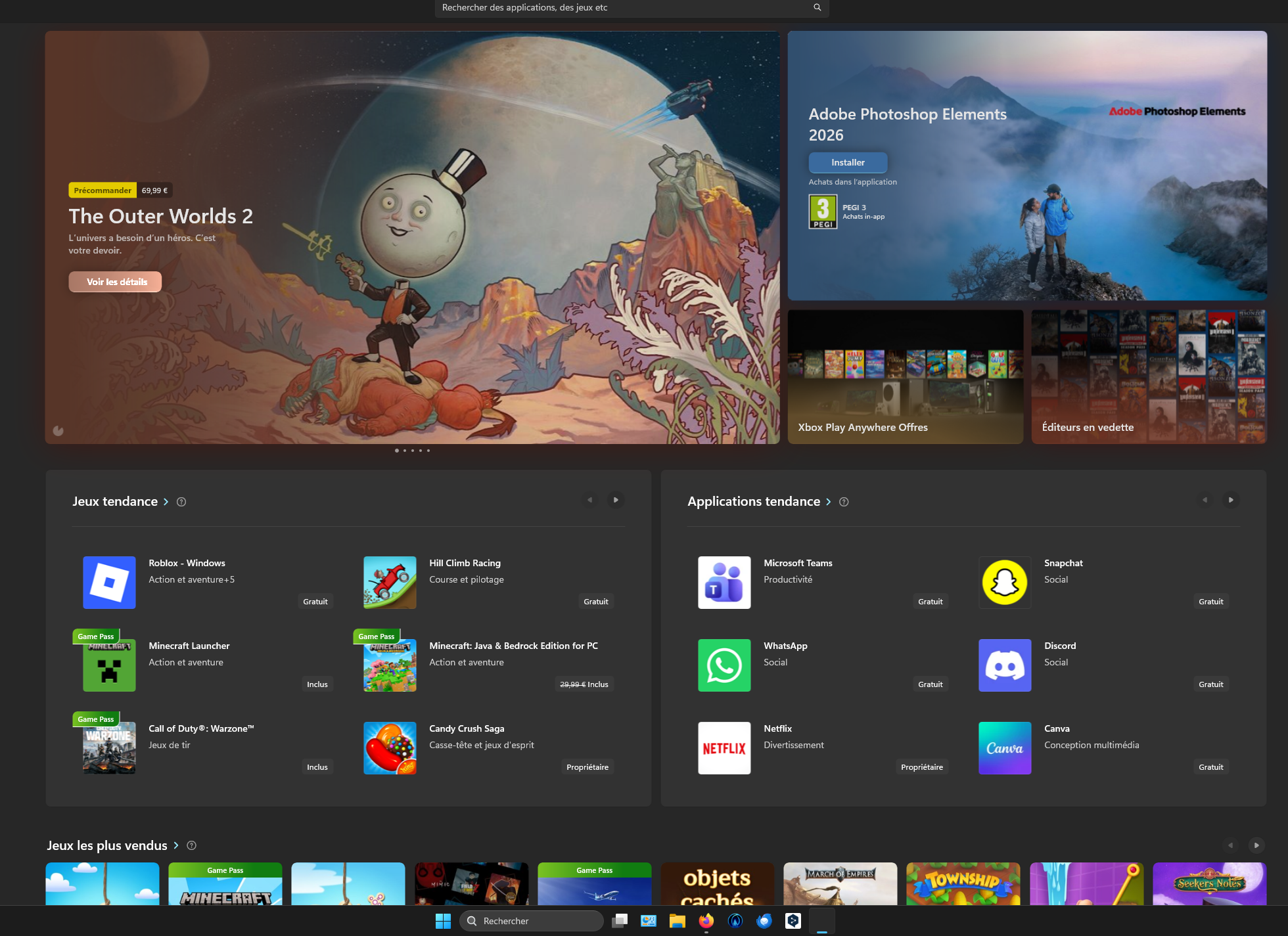Open the Netflix app icon
Viewport: 1288px width, 936px height.
724,748
